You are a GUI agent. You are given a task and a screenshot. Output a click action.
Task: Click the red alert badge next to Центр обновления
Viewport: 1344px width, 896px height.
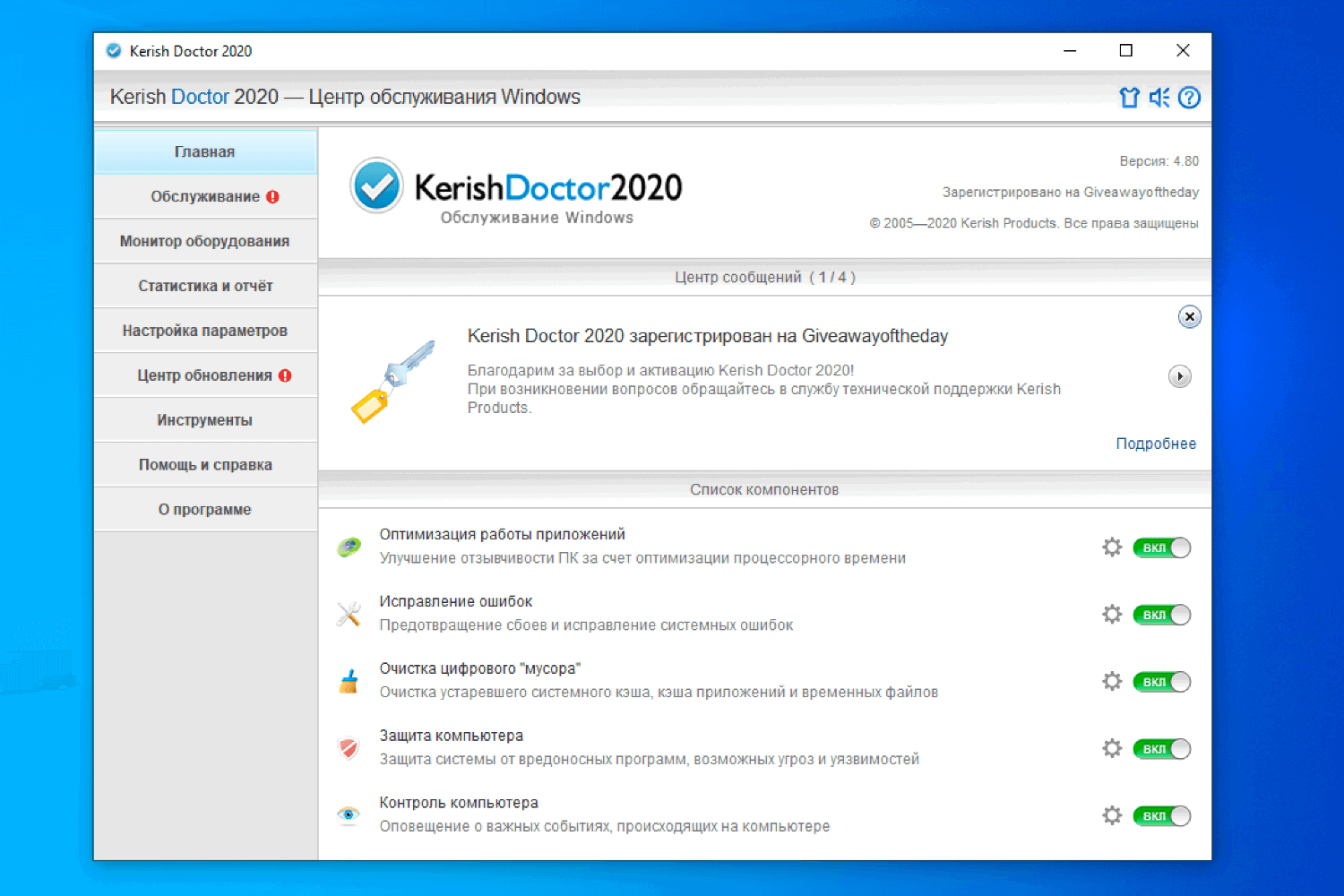coord(285,375)
